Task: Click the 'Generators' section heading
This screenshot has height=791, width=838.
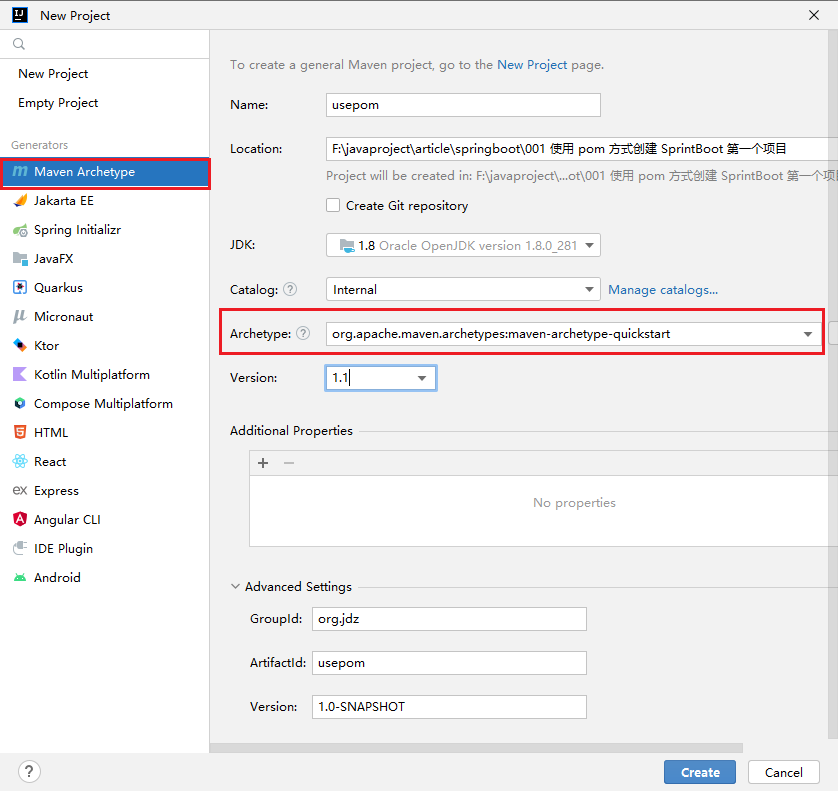Action: tap(40, 145)
